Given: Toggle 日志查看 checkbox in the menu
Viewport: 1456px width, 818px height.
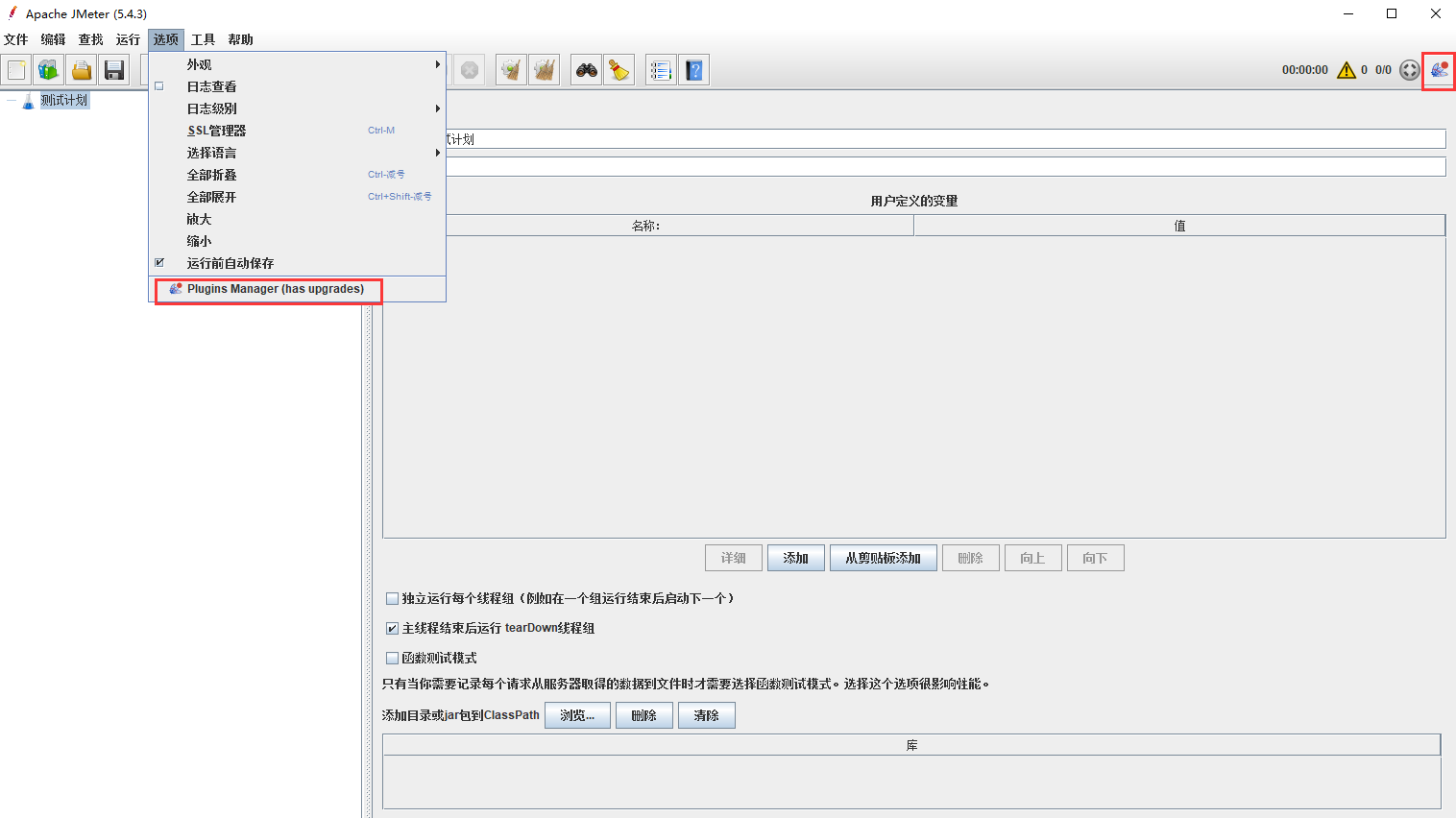Looking at the screenshot, I should point(159,86).
